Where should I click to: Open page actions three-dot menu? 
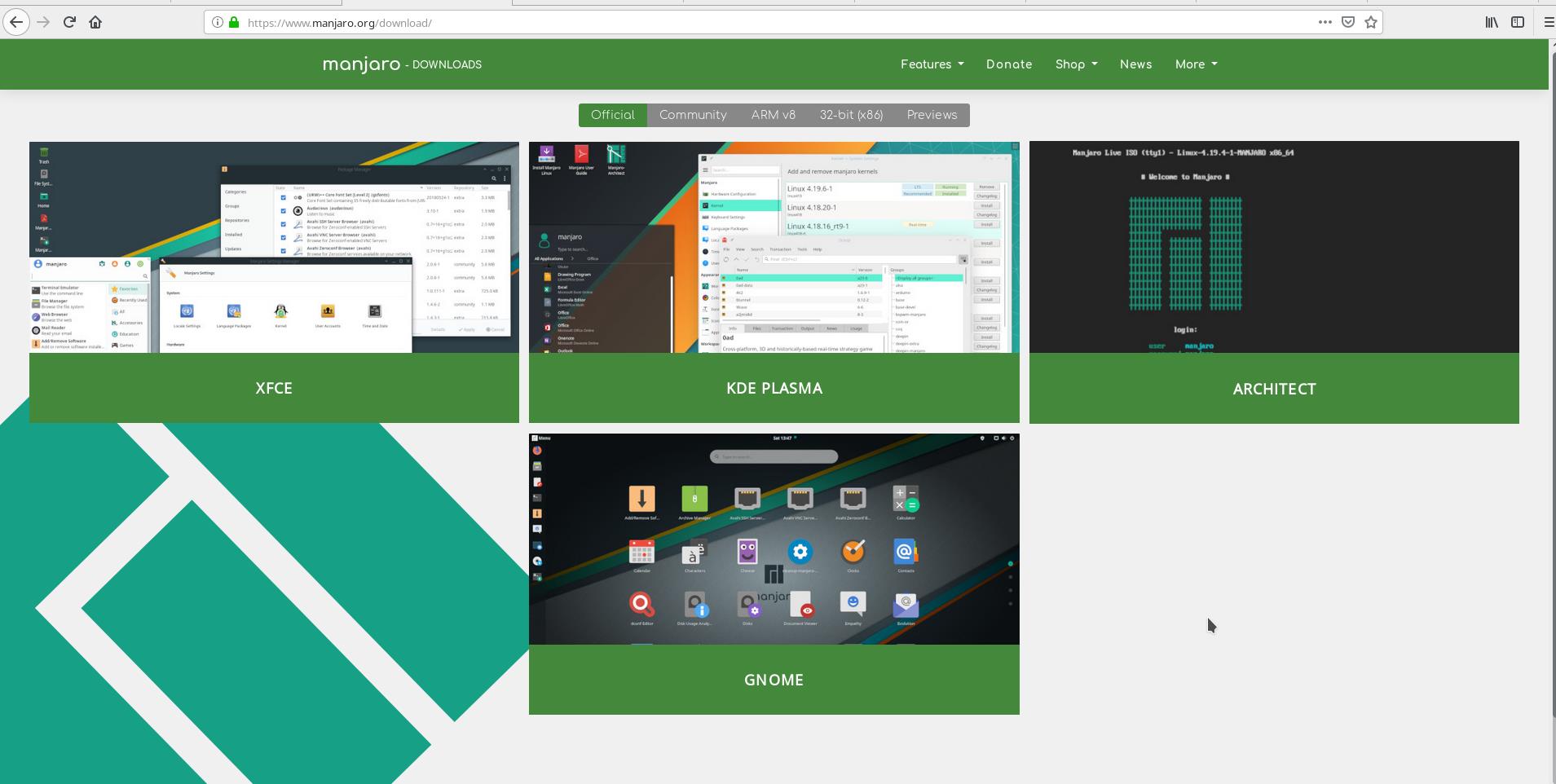click(x=1325, y=22)
